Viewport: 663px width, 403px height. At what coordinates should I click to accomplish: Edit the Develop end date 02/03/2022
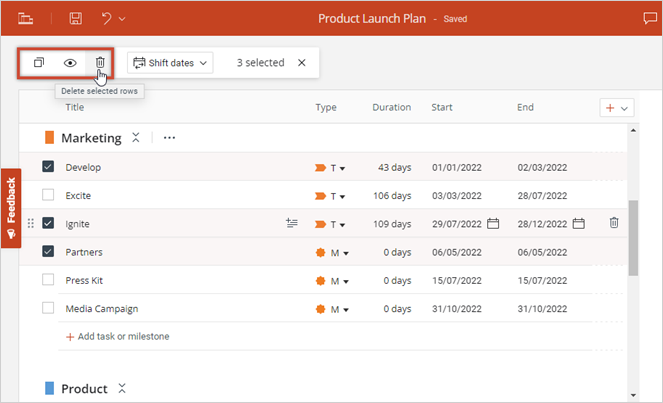point(542,167)
